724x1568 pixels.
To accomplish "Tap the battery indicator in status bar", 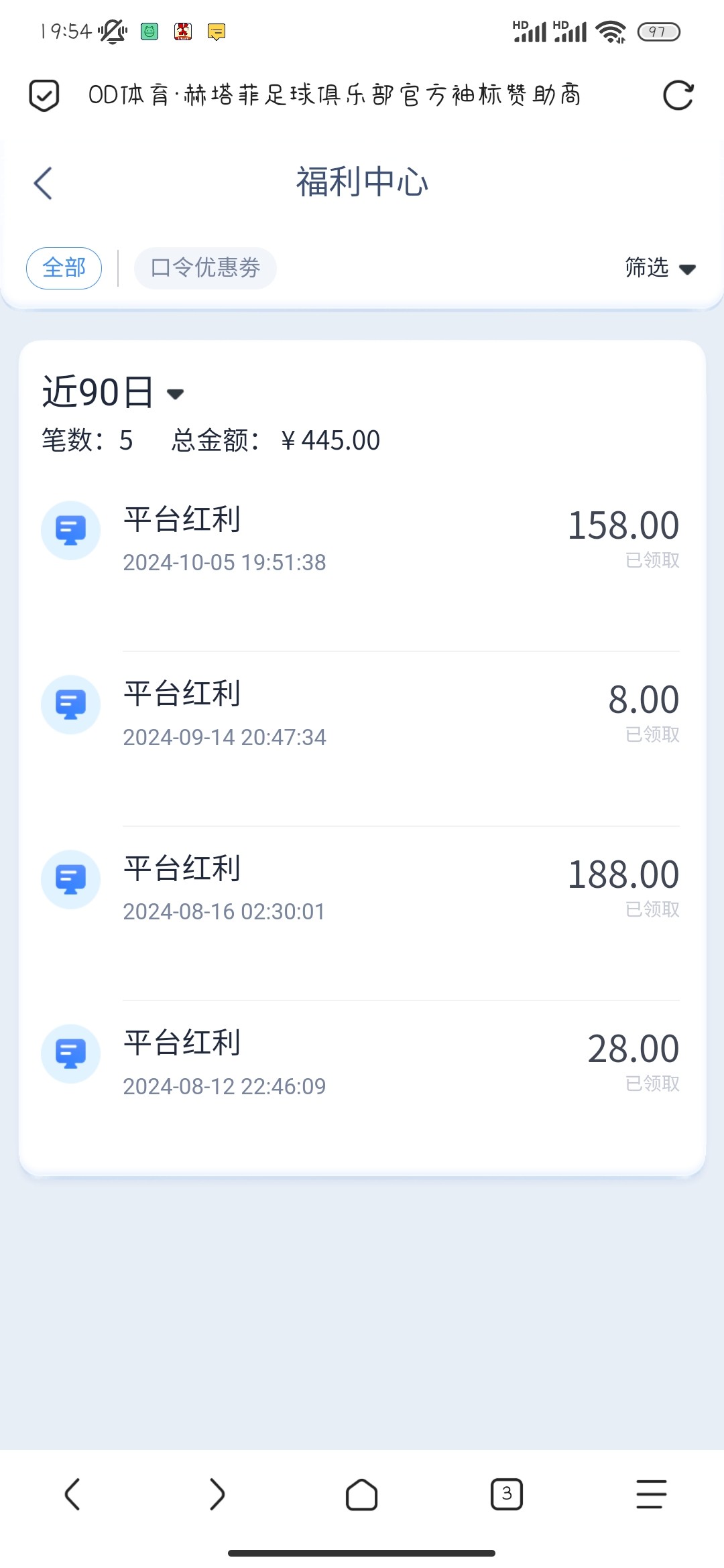I will pos(658,31).
